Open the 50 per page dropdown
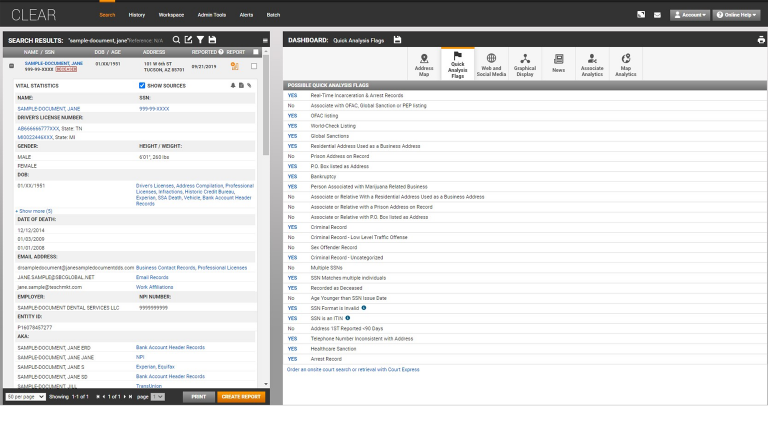Screen dimensions: 768x432 (x=23, y=397)
